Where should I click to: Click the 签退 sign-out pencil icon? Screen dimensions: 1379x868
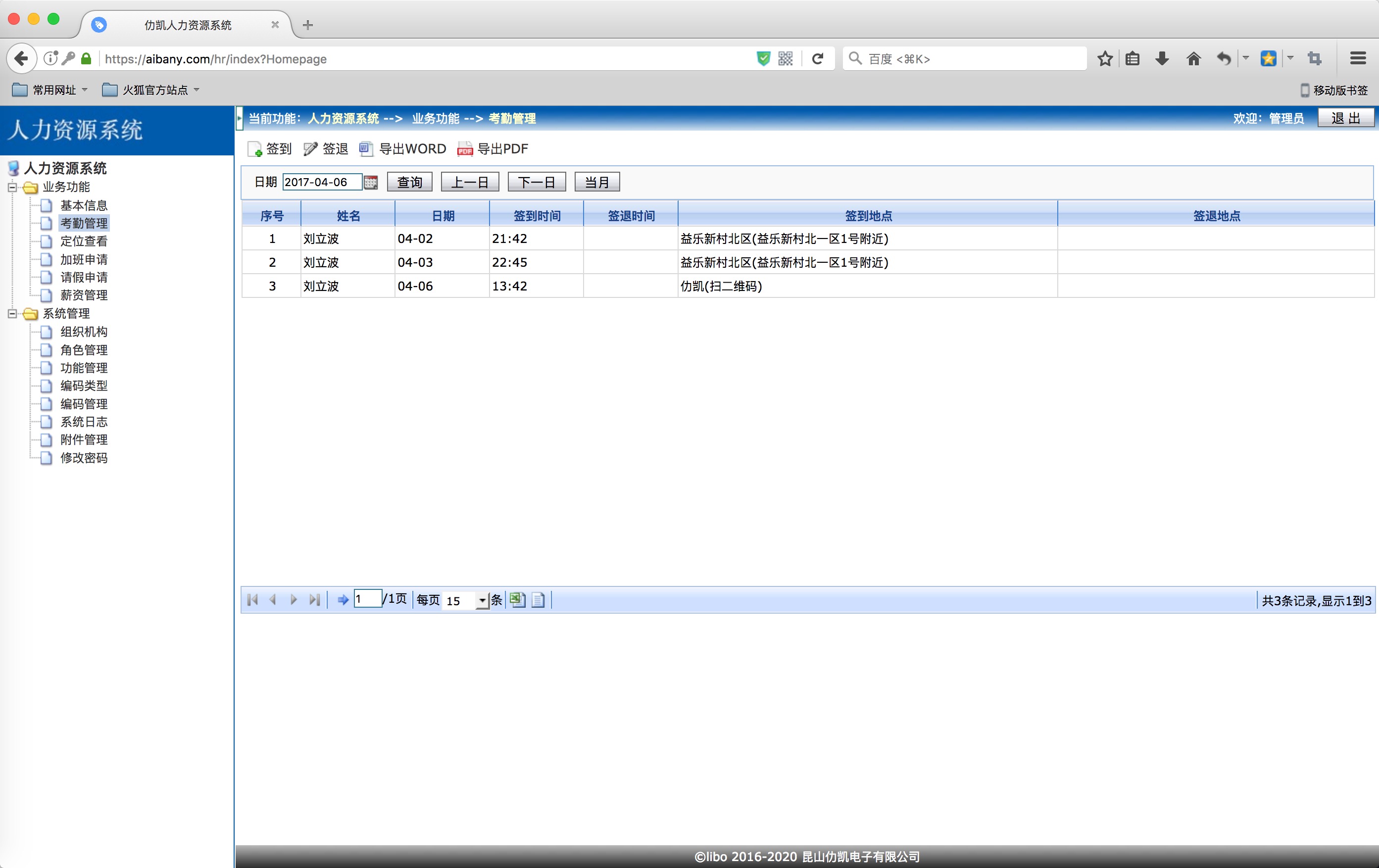[x=310, y=149]
